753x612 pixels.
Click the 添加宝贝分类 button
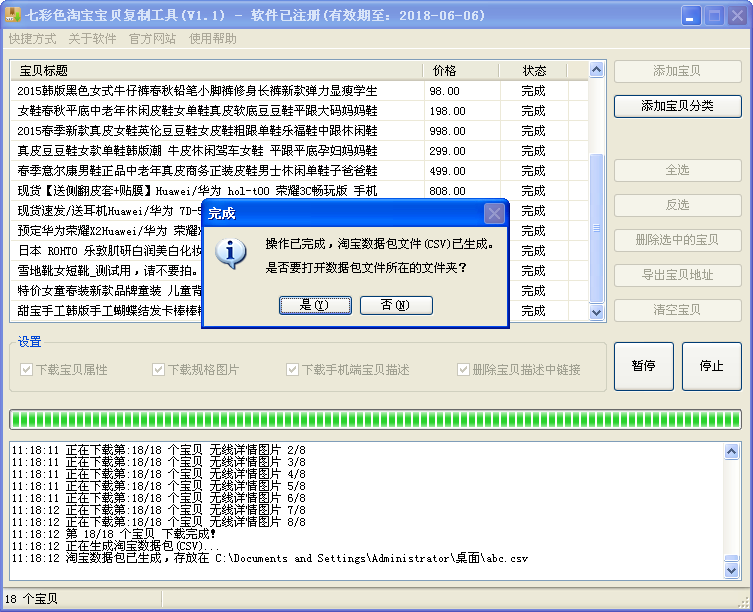coord(678,106)
